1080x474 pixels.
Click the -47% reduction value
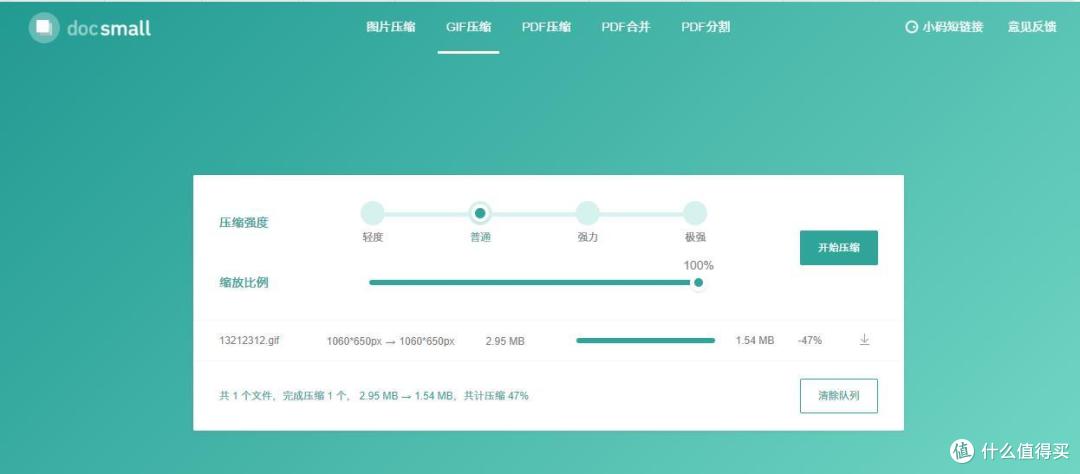(x=809, y=340)
